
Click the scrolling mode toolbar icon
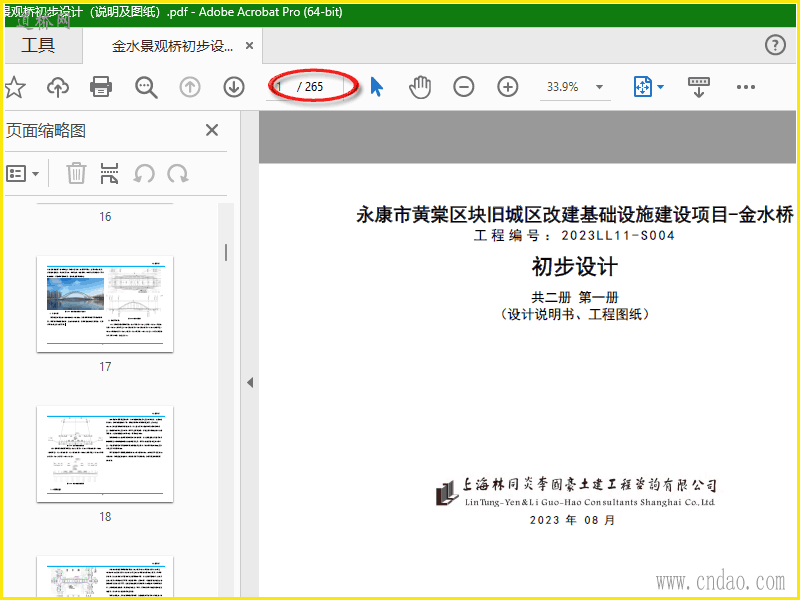698,87
